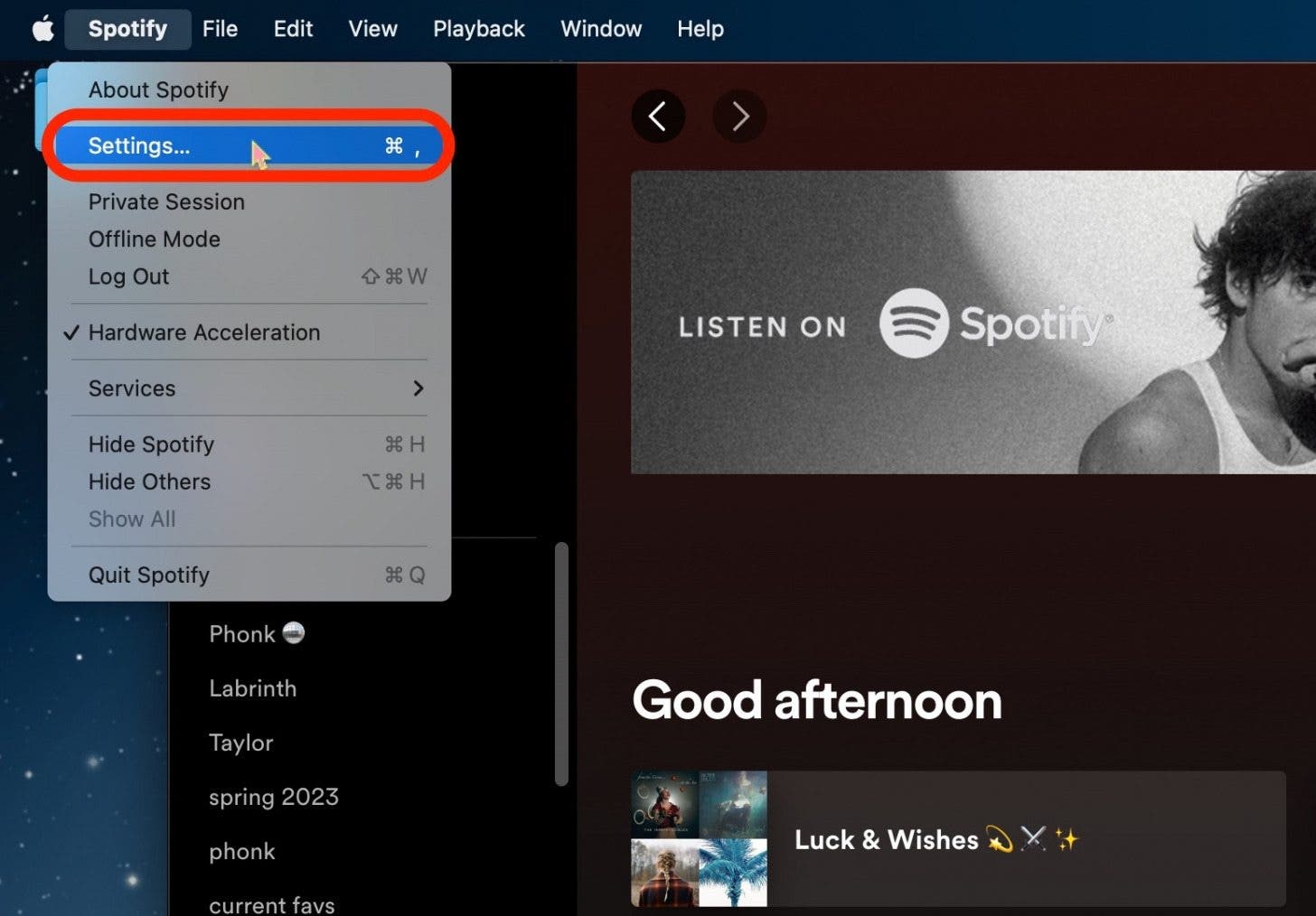1316x916 pixels.
Task: Open the Help menu
Action: [x=700, y=28]
